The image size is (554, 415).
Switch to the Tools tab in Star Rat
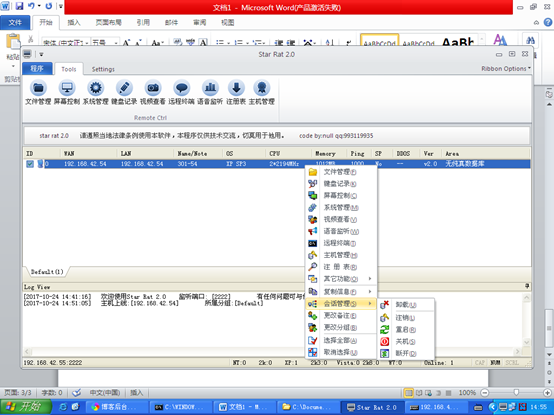pos(69,69)
